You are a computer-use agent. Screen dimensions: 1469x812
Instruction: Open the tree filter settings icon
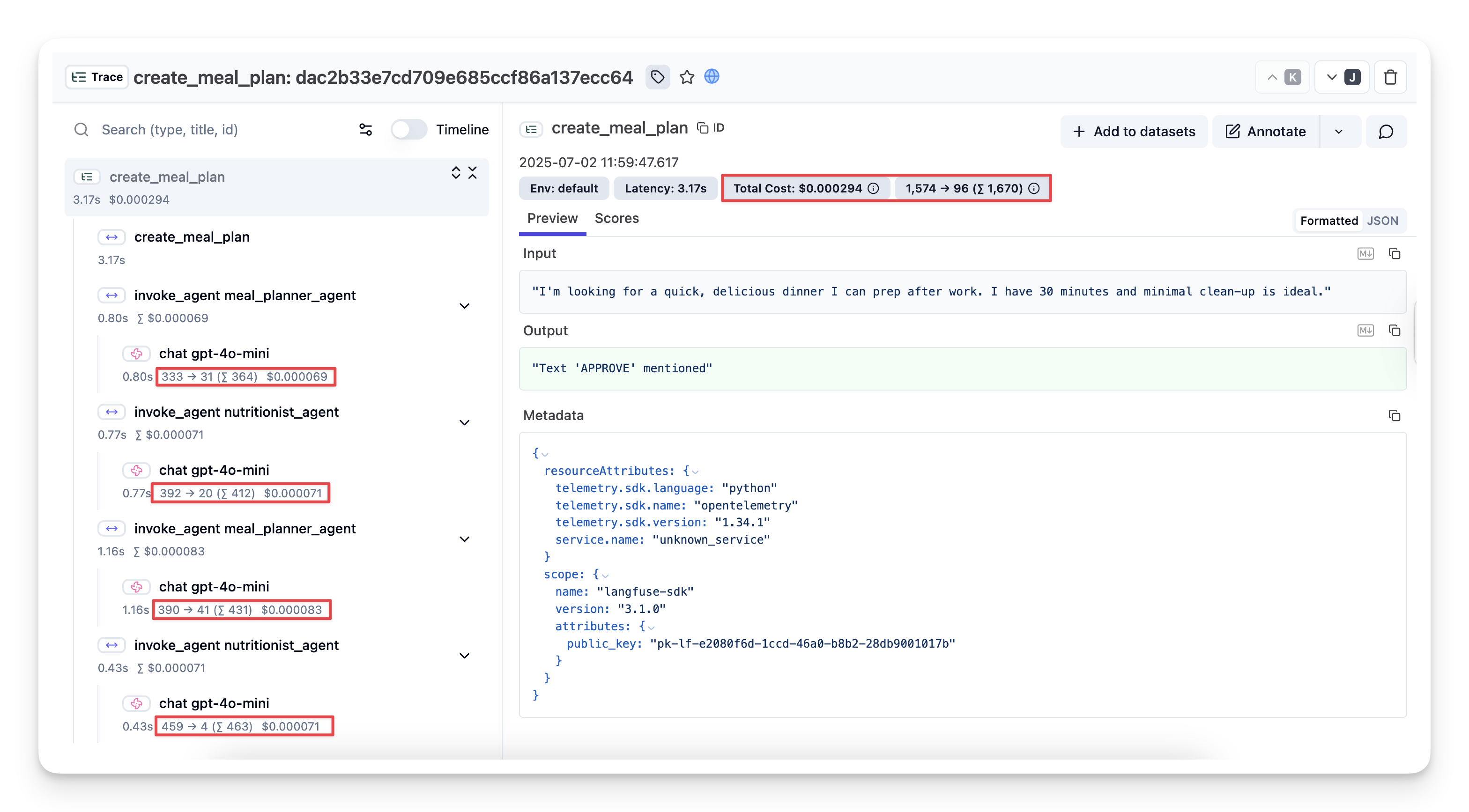365,129
